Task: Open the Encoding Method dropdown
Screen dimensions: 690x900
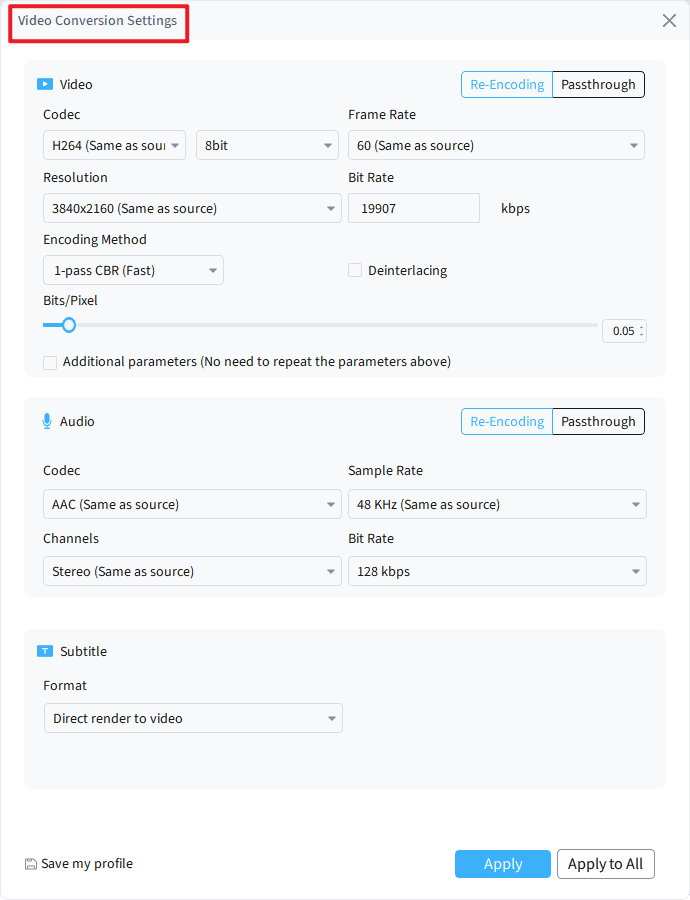Action: pyautogui.click(x=133, y=270)
